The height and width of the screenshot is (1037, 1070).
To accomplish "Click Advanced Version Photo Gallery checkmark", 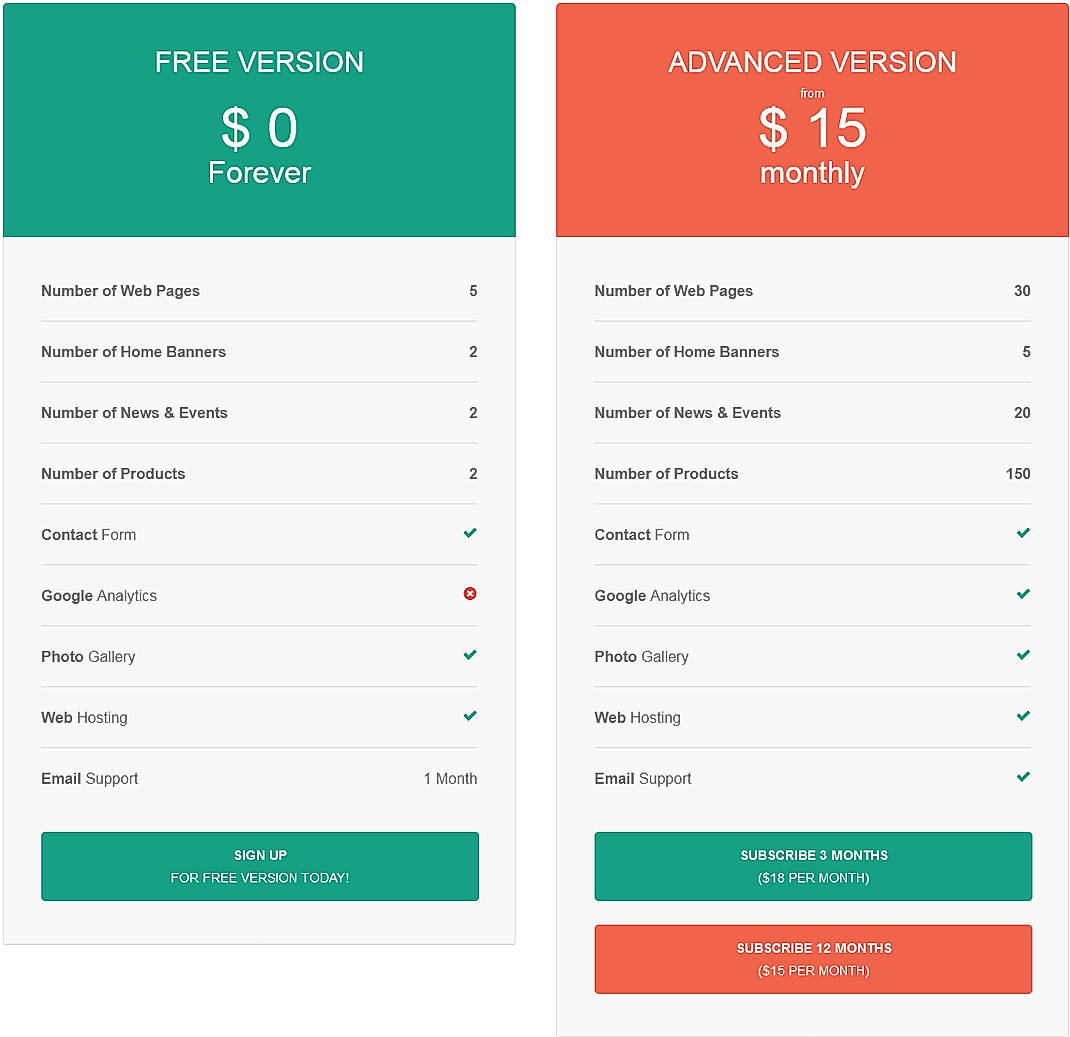I will [x=1023, y=655].
